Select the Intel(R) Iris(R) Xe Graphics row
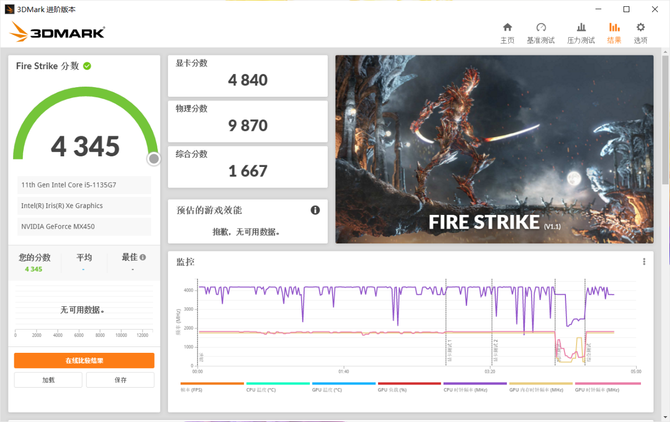The width and height of the screenshot is (670, 422). click(x=84, y=205)
